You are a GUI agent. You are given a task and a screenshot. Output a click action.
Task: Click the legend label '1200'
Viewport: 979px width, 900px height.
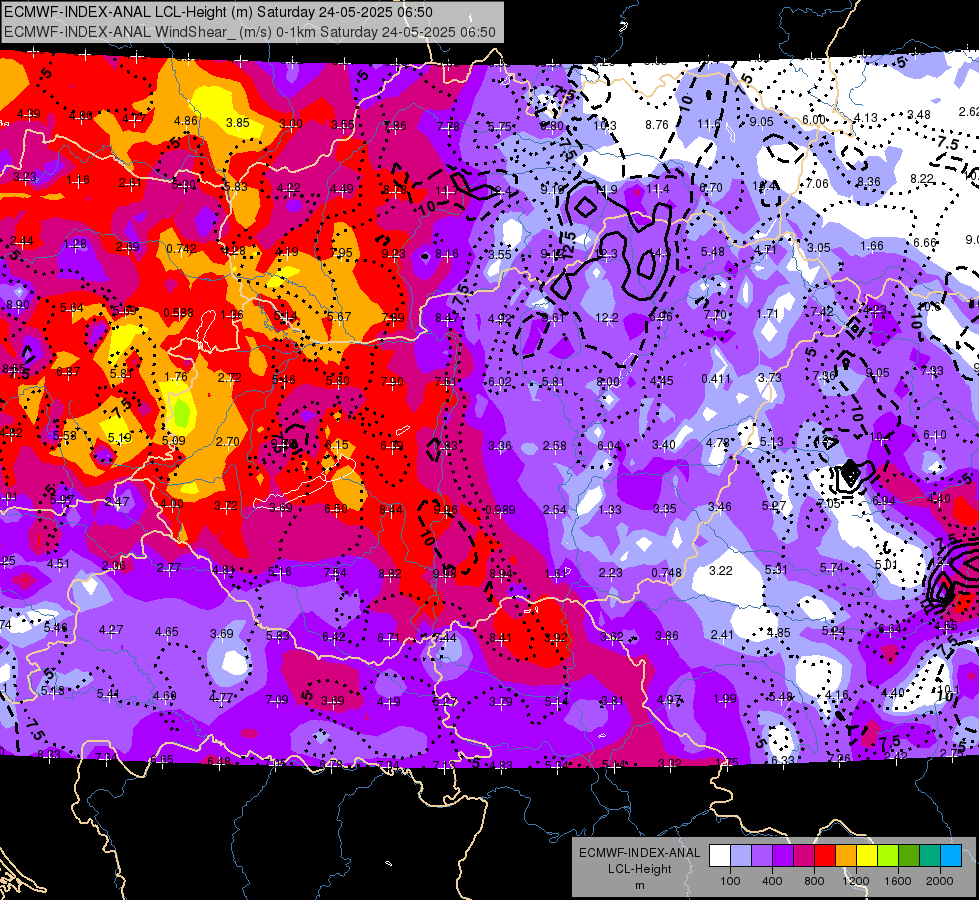[x=855, y=881]
